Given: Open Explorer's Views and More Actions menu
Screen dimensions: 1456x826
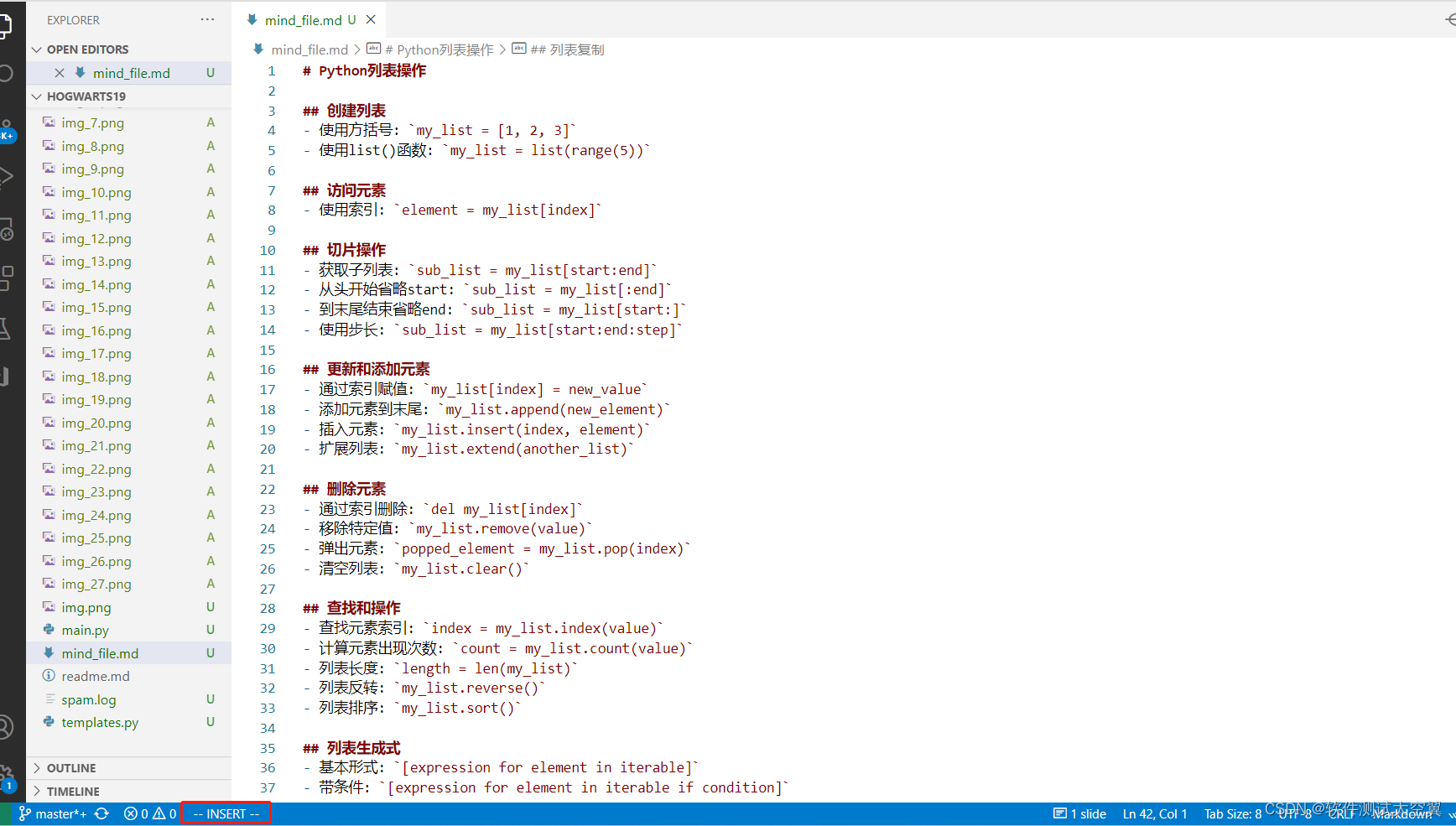Looking at the screenshot, I should [x=207, y=19].
